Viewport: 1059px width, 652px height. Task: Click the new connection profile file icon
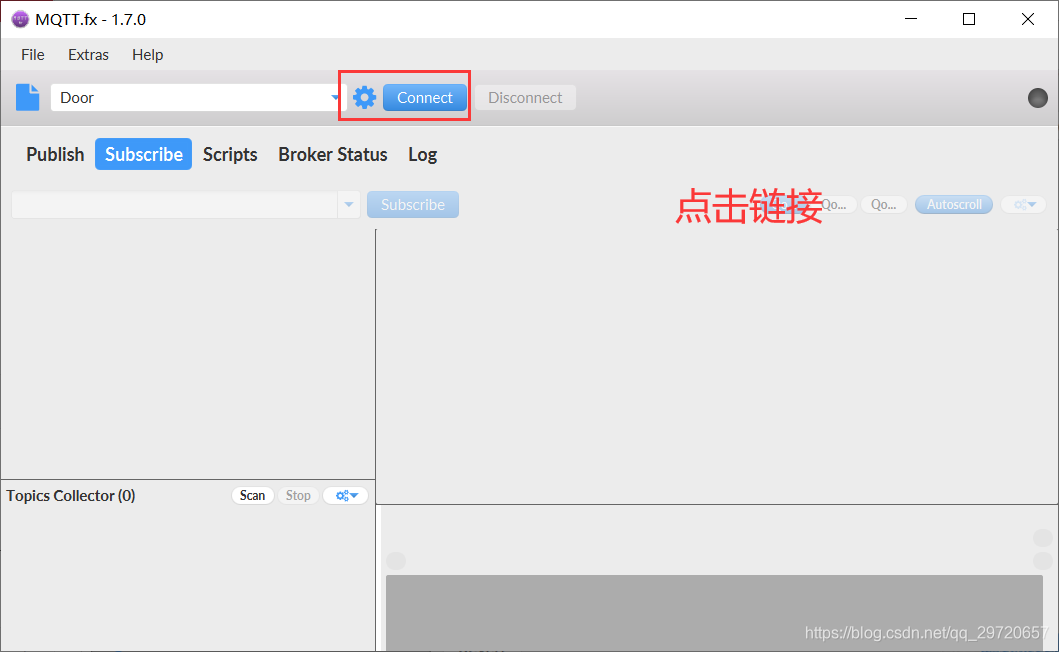tap(28, 97)
